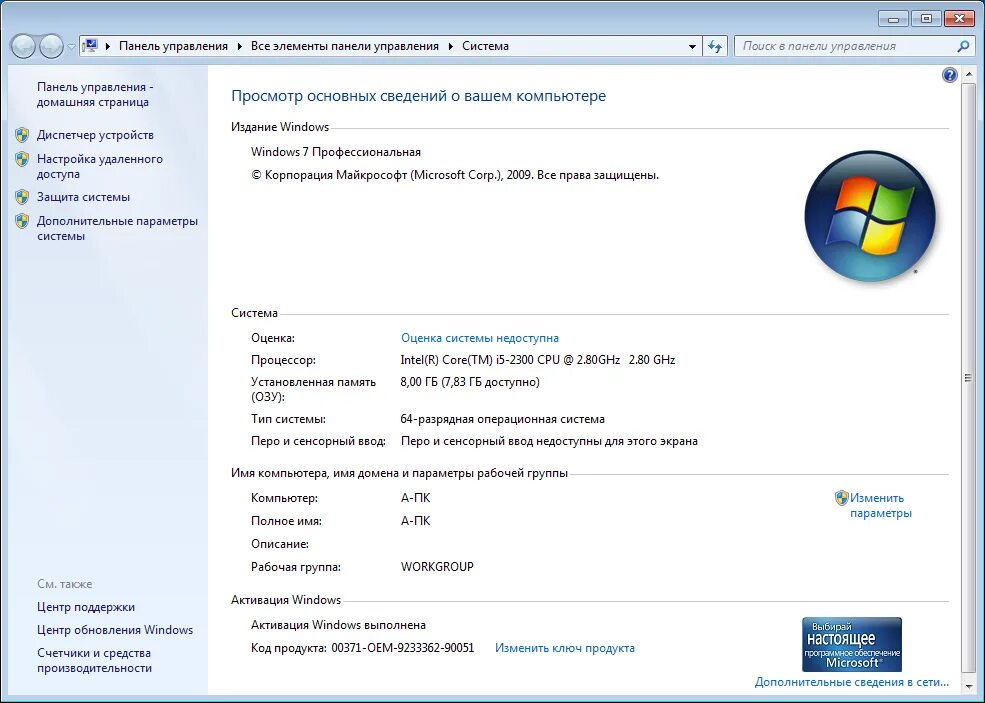Expand arrow after Панель управления breadcrumb
This screenshot has width=985, height=703.
(x=240, y=46)
